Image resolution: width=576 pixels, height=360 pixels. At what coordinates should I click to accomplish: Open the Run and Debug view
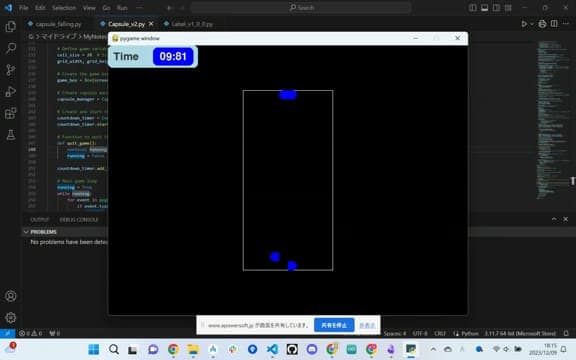tap(11, 91)
